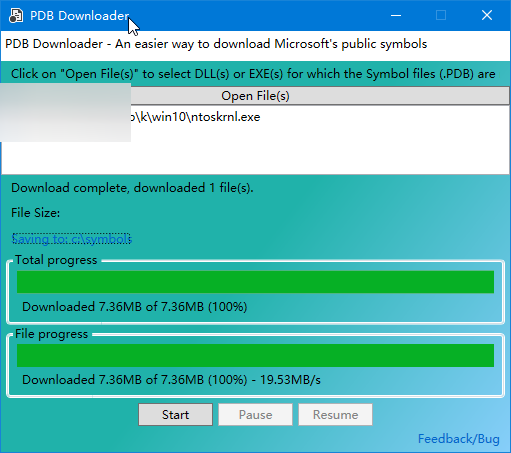Click the PDB Downloader app icon in title bar
Screen dimensions: 511x453
[x=16, y=15]
